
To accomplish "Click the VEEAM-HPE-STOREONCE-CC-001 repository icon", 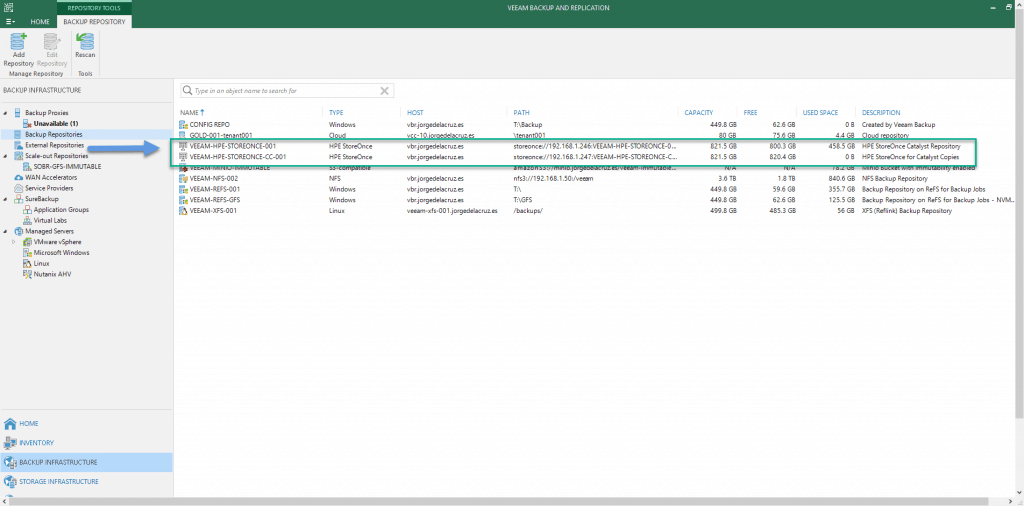I will [184, 157].
